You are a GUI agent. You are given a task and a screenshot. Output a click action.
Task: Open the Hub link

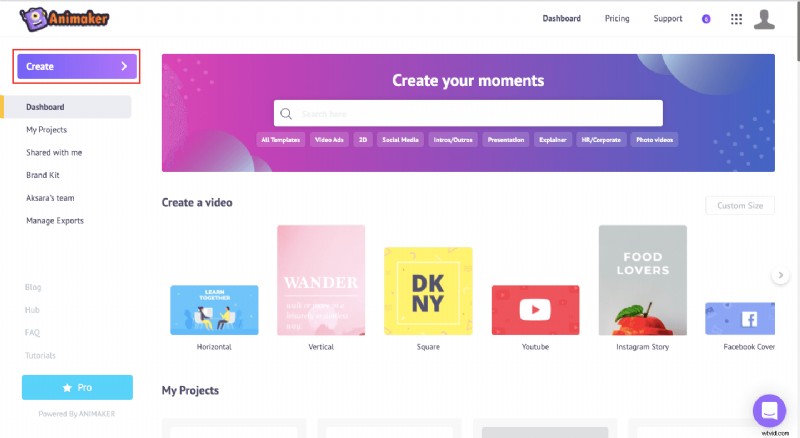click(32, 310)
